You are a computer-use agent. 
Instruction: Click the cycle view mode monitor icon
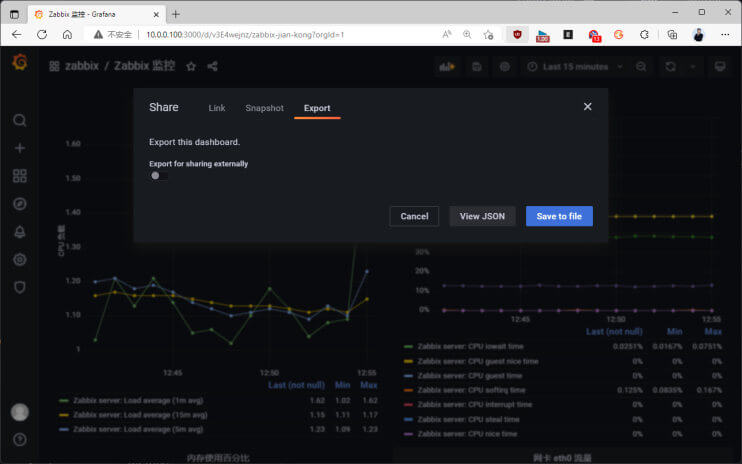pyautogui.click(x=720, y=67)
